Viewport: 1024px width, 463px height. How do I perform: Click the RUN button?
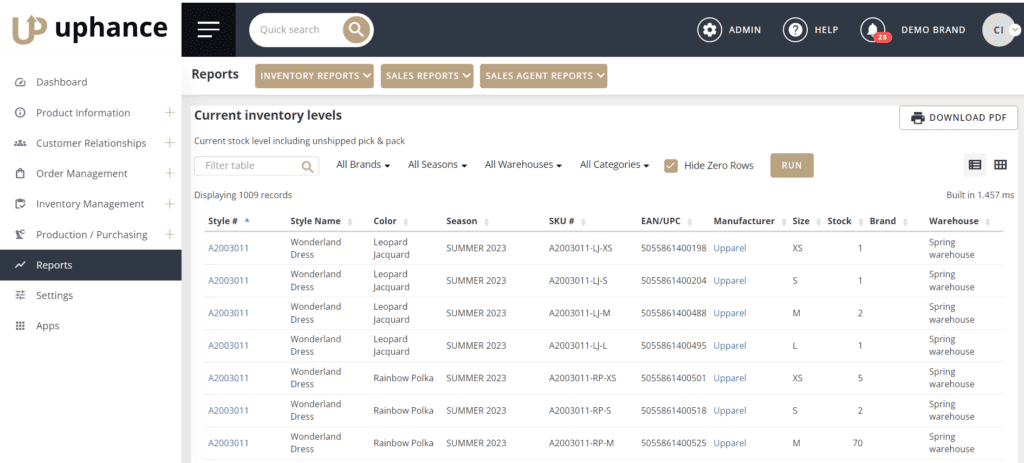click(792, 165)
